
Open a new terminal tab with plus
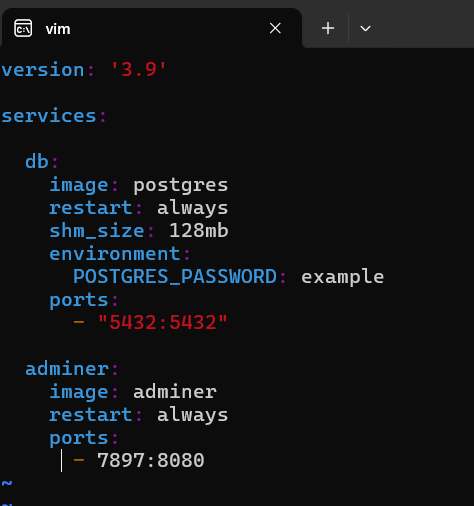click(328, 28)
